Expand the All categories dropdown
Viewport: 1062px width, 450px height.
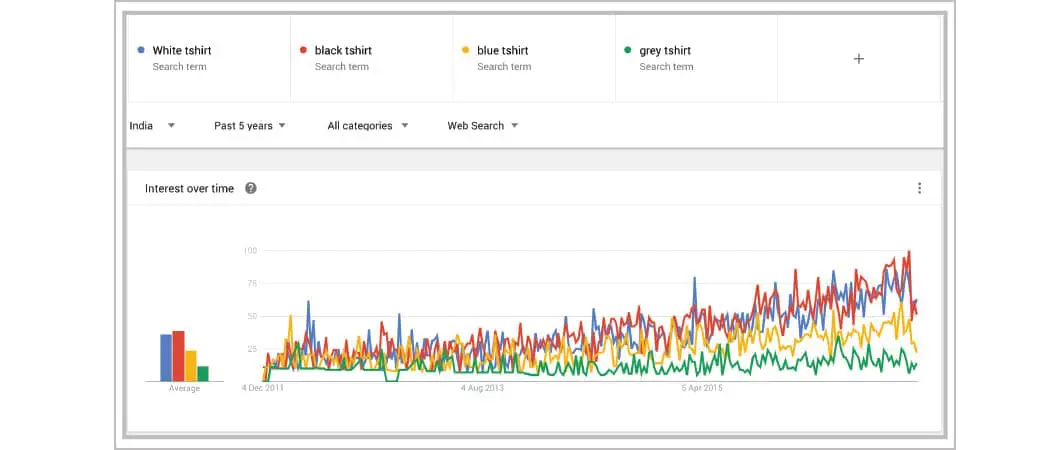tap(368, 126)
